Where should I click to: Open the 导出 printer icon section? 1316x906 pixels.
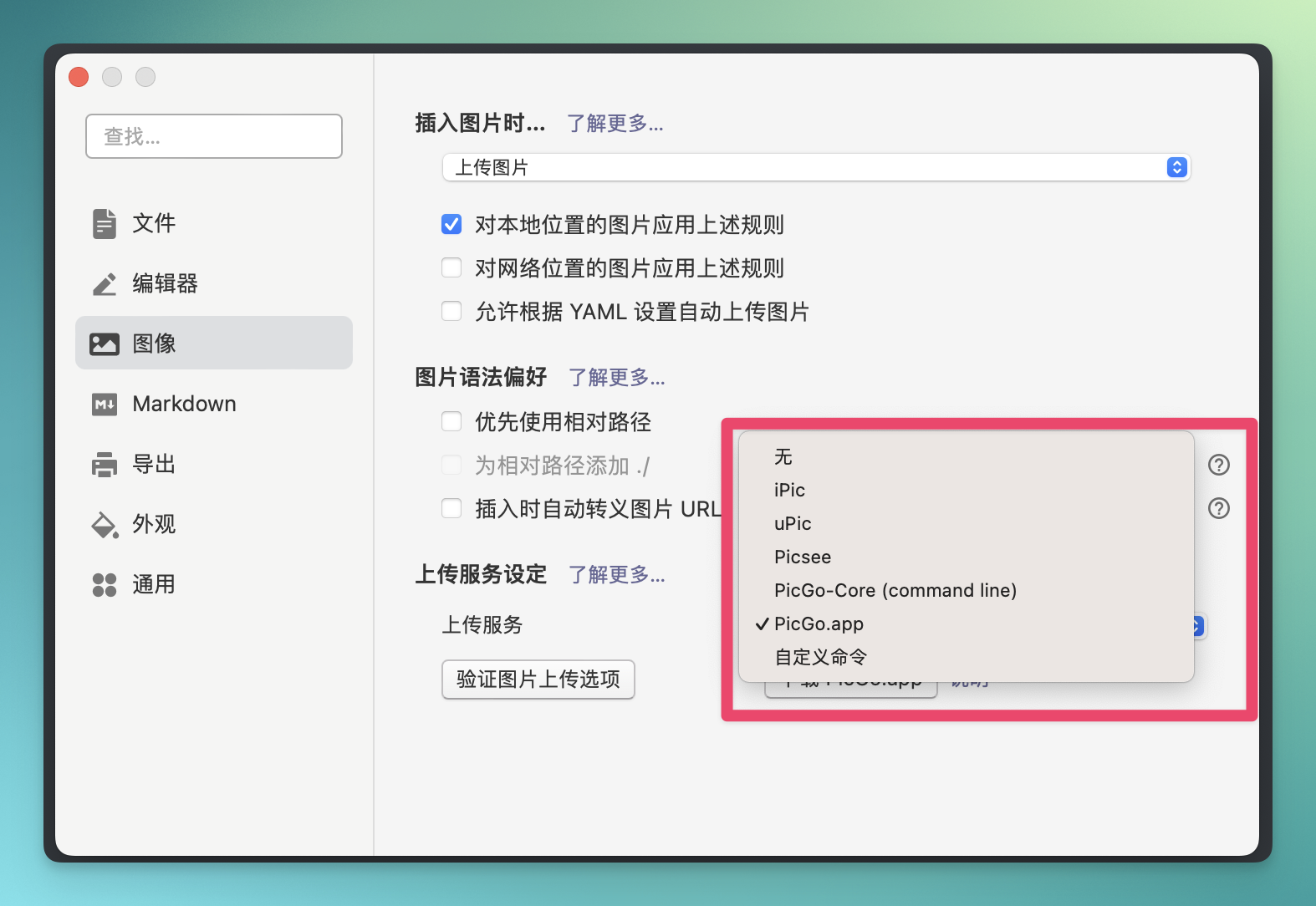105,465
